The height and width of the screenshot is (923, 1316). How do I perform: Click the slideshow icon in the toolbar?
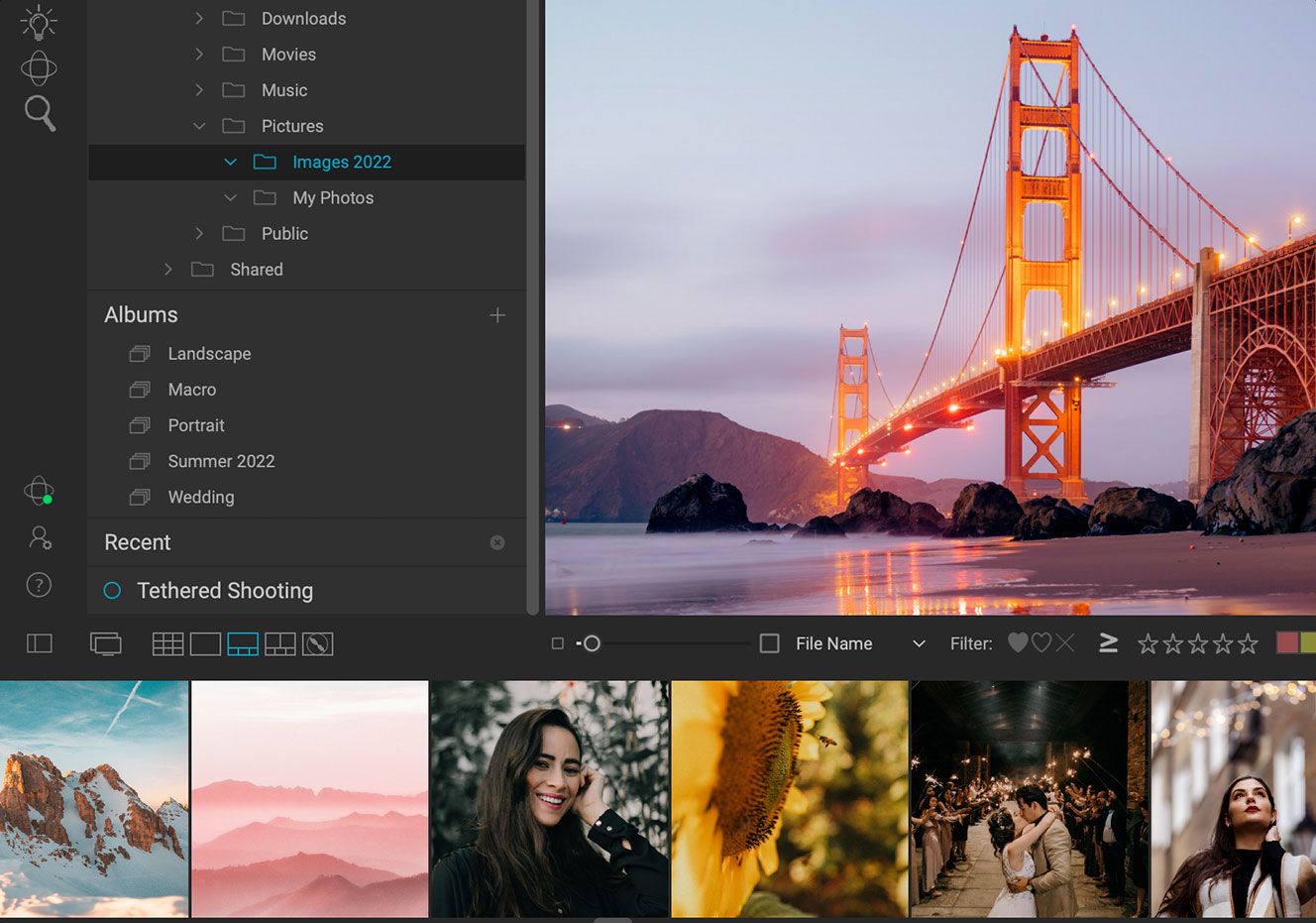tap(317, 643)
